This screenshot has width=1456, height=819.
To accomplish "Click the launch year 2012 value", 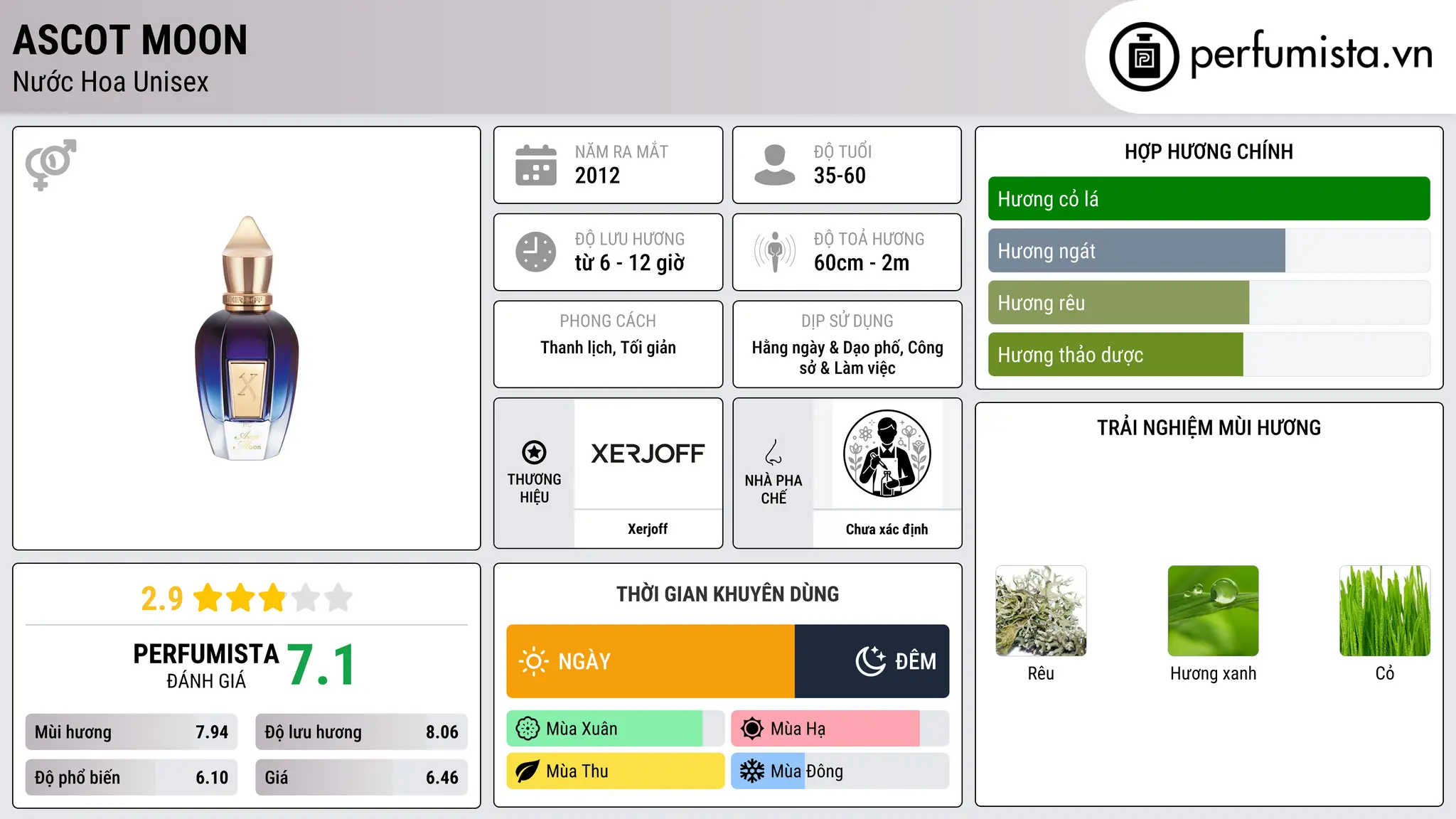I will pyautogui.click(x=597, y=176).
